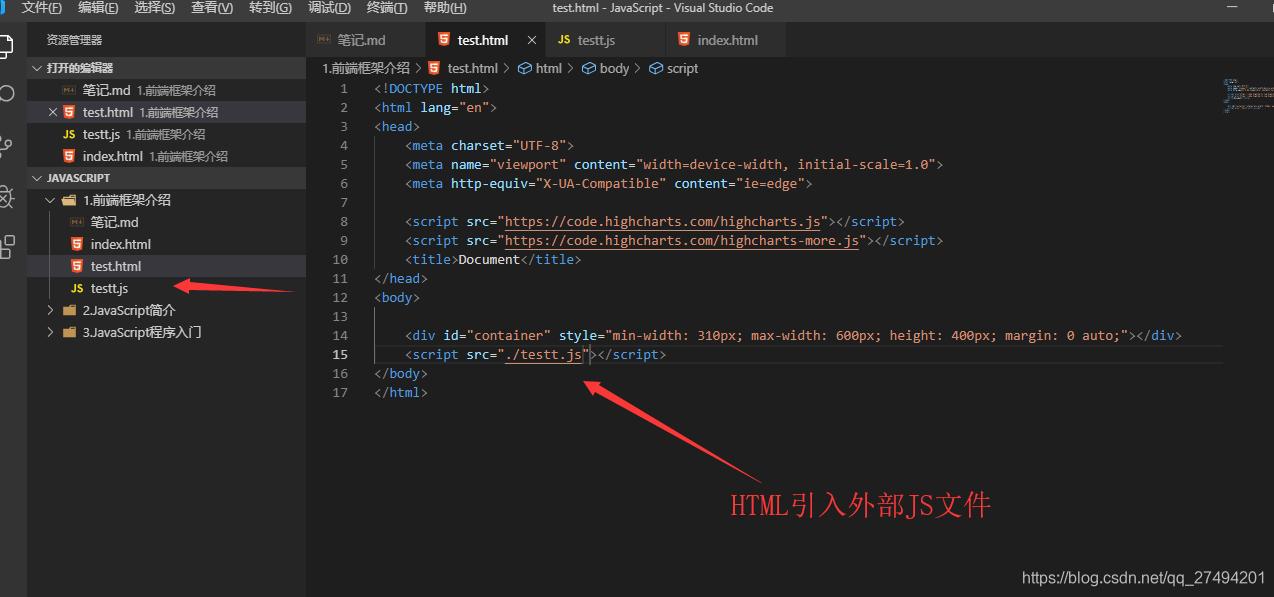Click the 资源管理器 panel title
Screen dimensions: 1274x597
(x=74, y=40)
